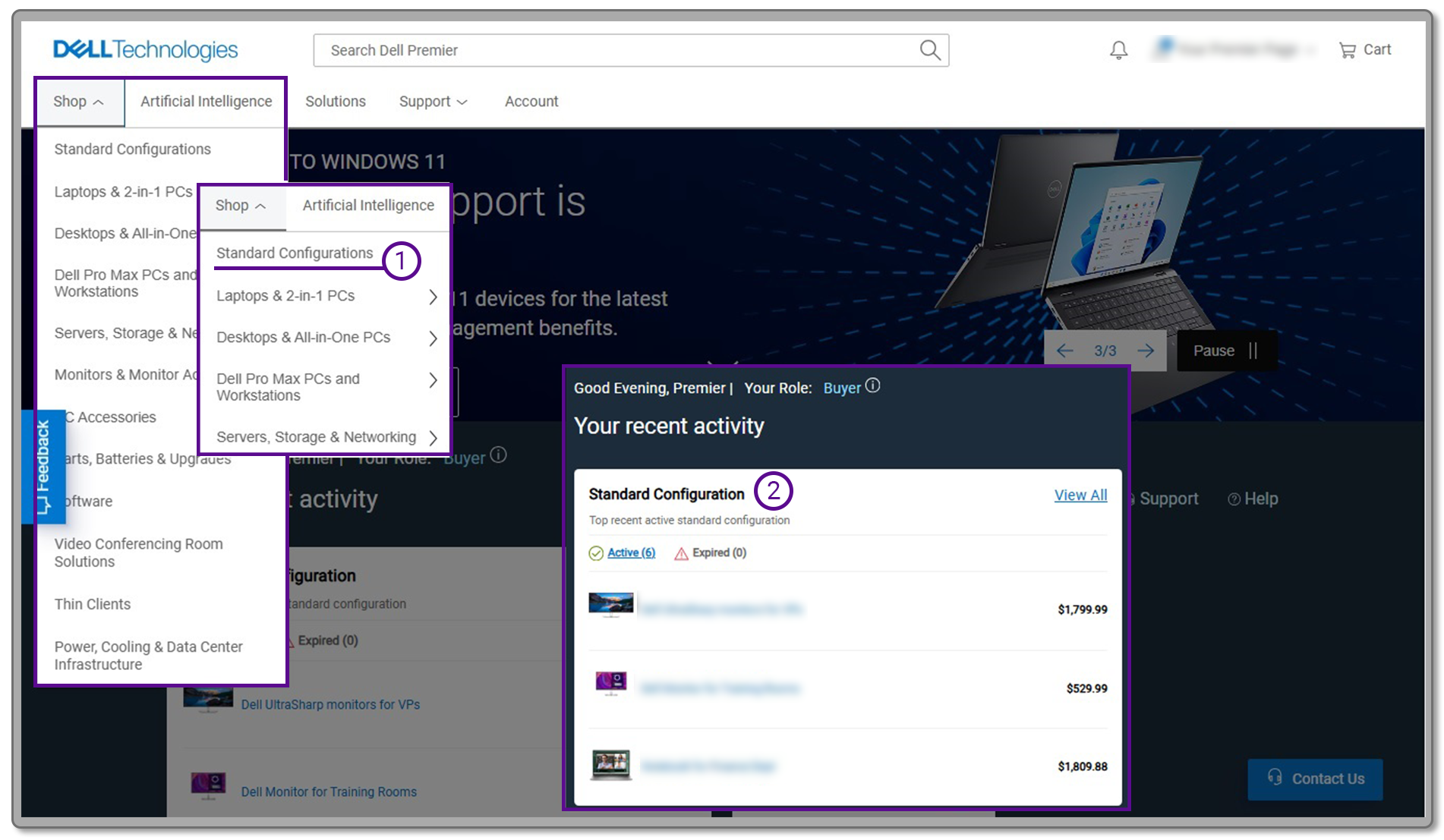Focus the Search Dell Premier field
The height and width of the screenshot is (840, 1444).
631,50
